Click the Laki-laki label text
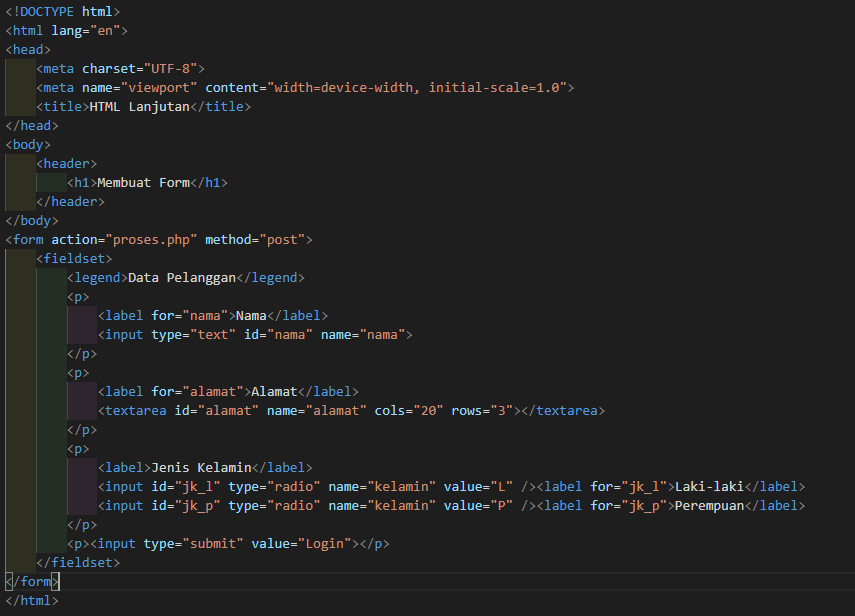Viewport: 855px width, 616px height. point(709,487)
